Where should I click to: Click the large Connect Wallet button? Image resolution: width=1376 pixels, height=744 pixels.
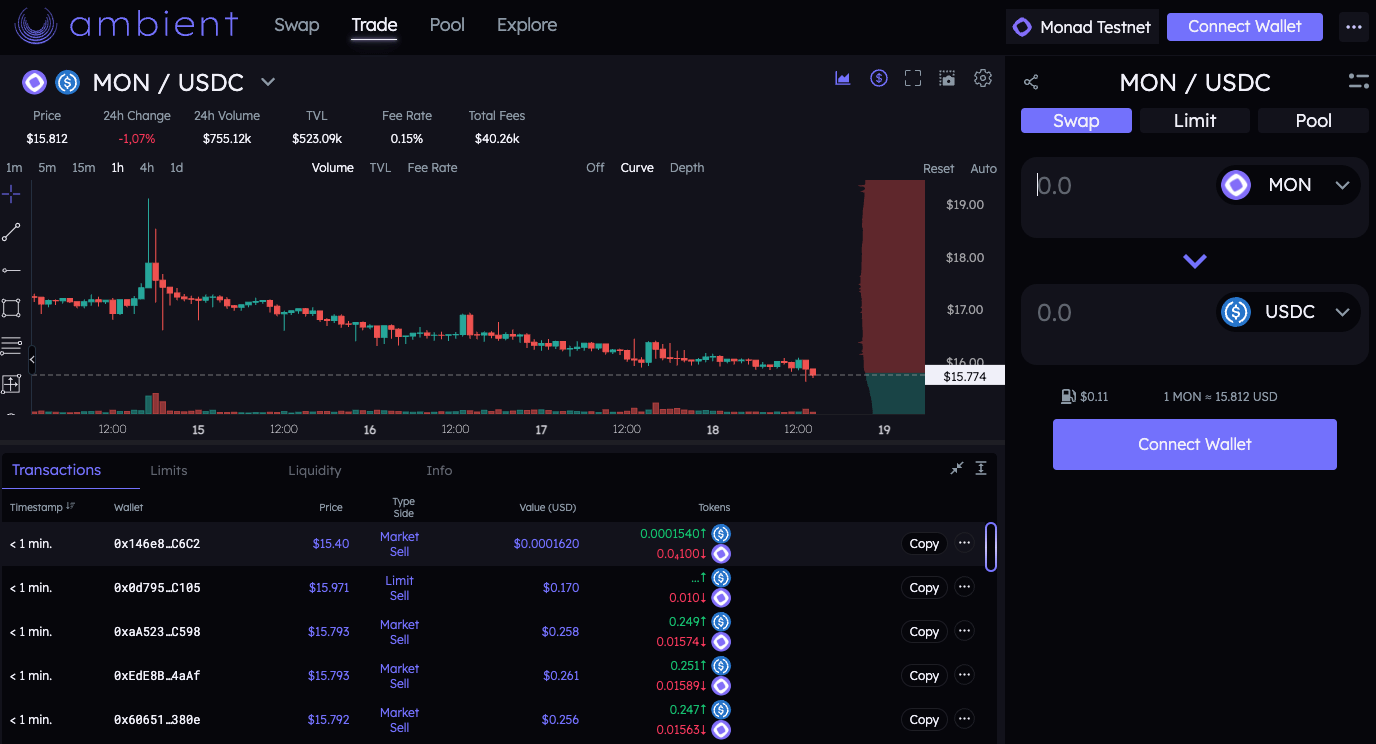[x=1194, y=444]
